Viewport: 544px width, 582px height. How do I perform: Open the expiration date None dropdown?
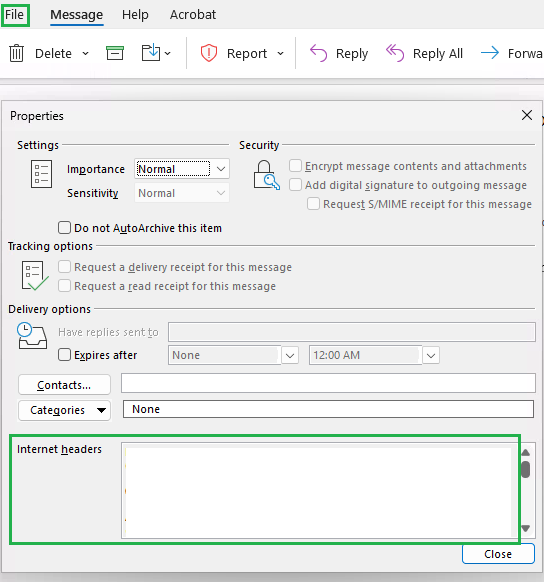[290, 355]
